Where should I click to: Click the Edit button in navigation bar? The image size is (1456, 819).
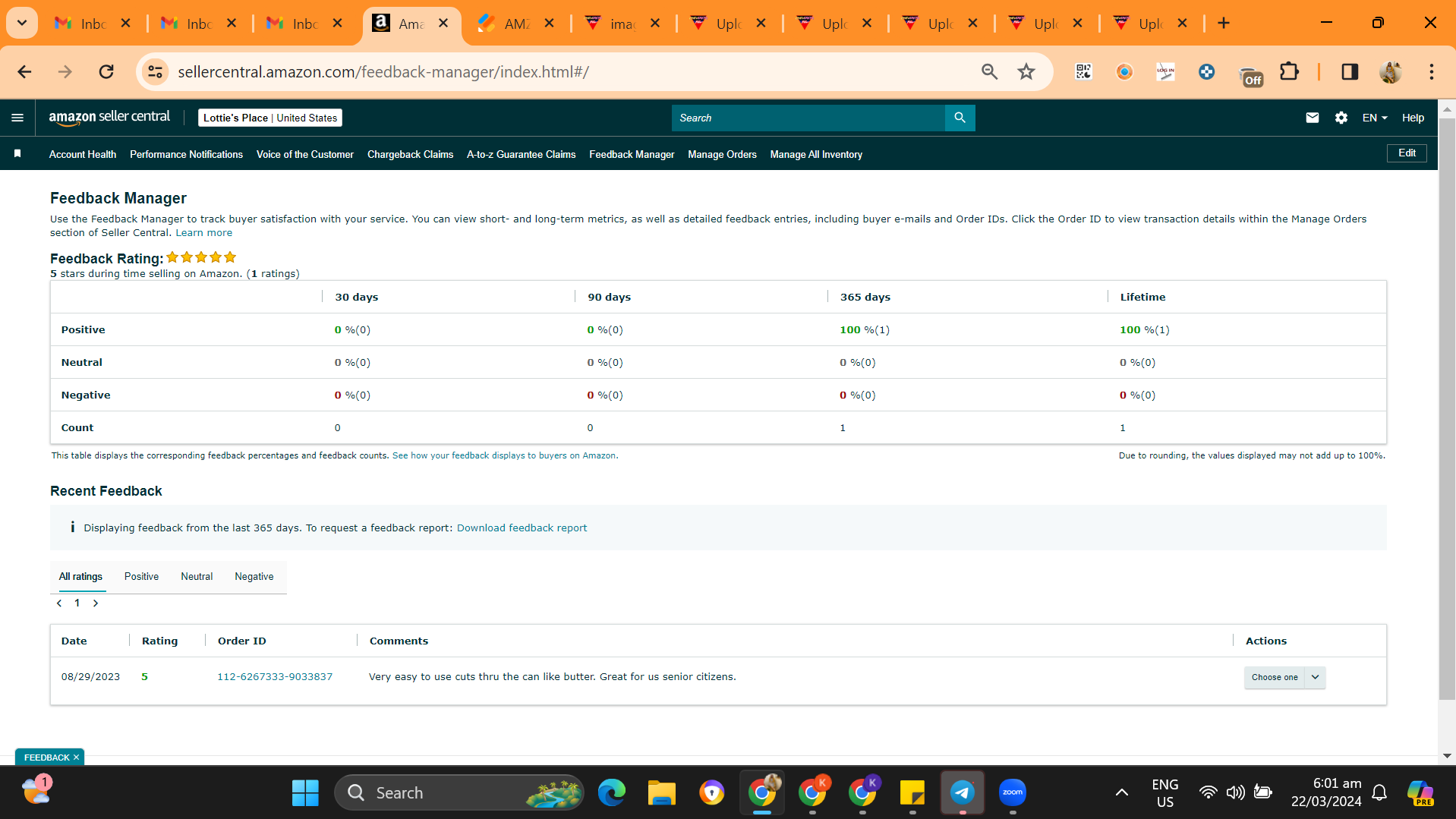click(1407, 153)
